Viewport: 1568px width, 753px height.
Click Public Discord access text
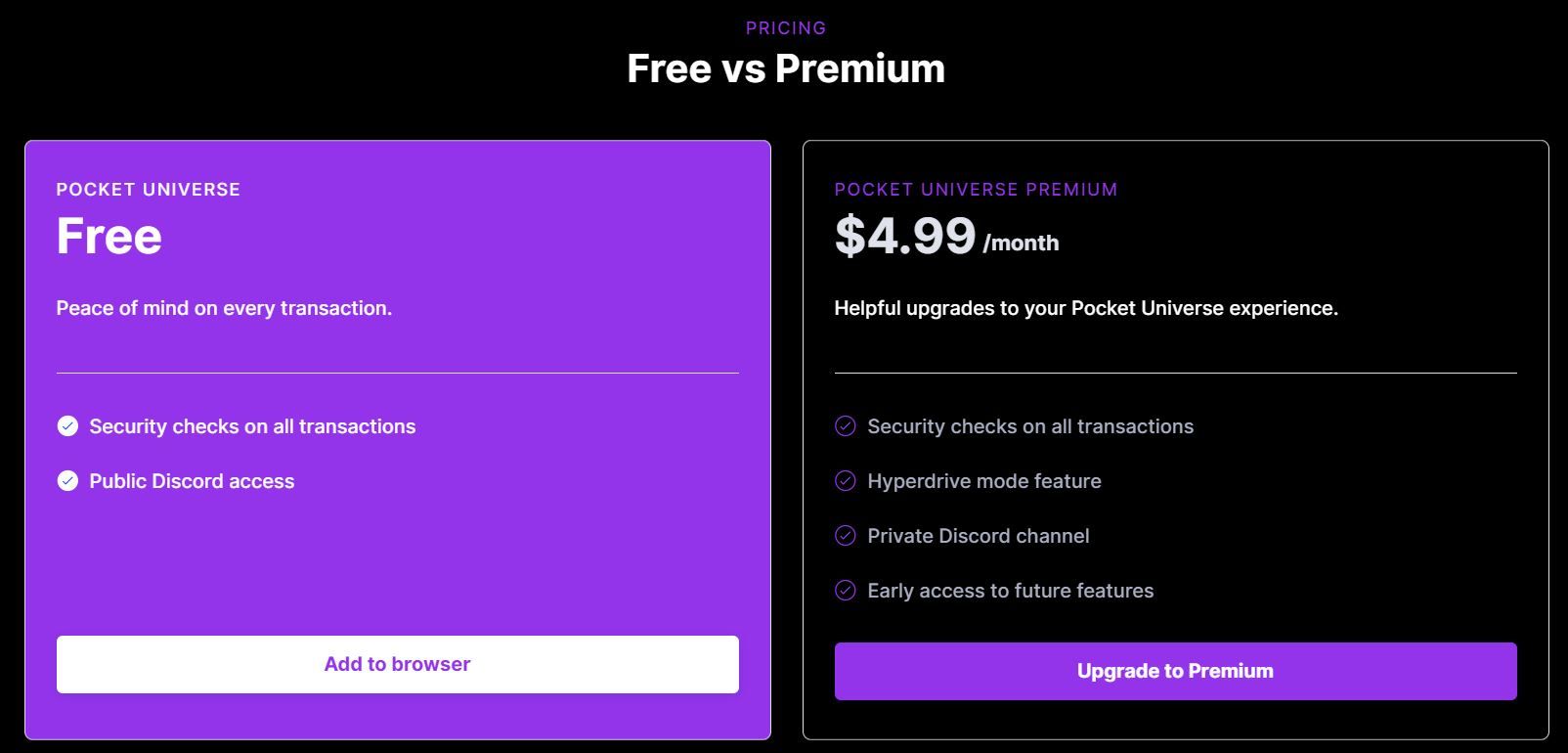tap(192, 481)
